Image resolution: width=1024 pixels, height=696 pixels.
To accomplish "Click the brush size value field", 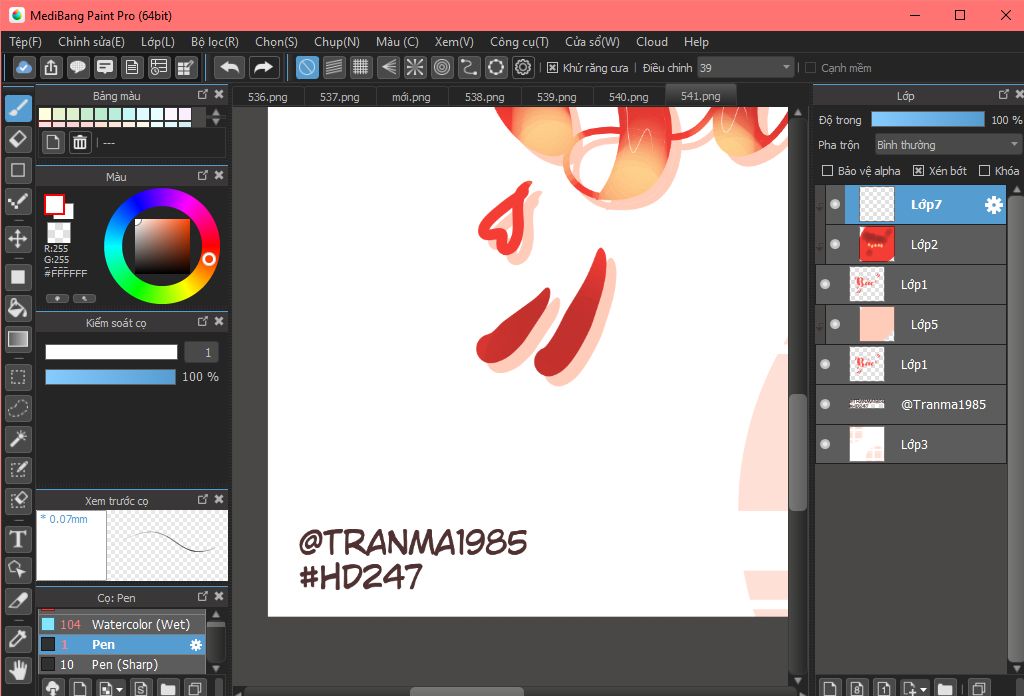I will [201, 353].
